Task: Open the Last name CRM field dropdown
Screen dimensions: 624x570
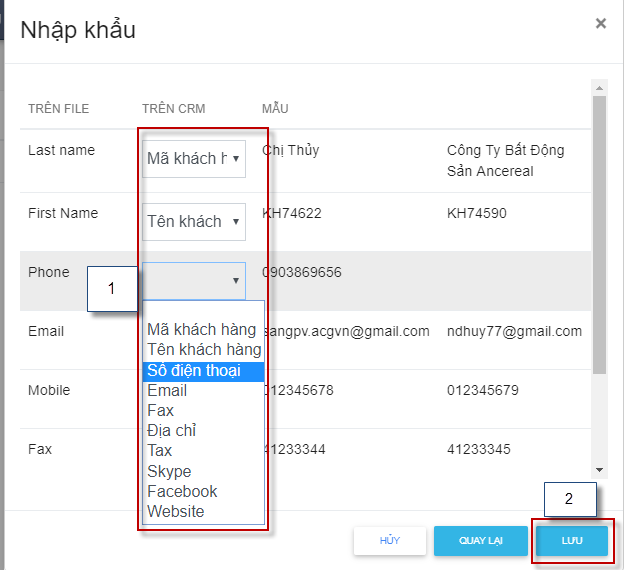Action: point(194,159)
